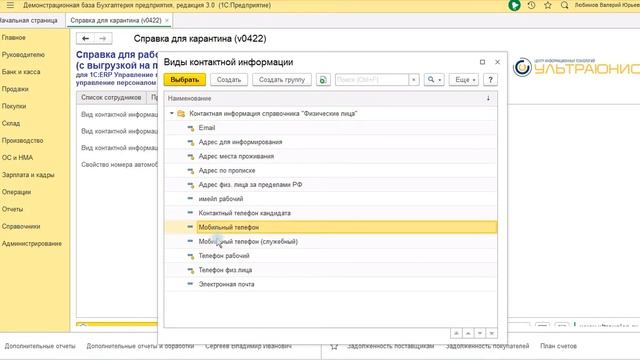Open favorites star in title bar
The height and width of the screenshot is (360, 640).
pyautogui.click(x=548, y=5)
